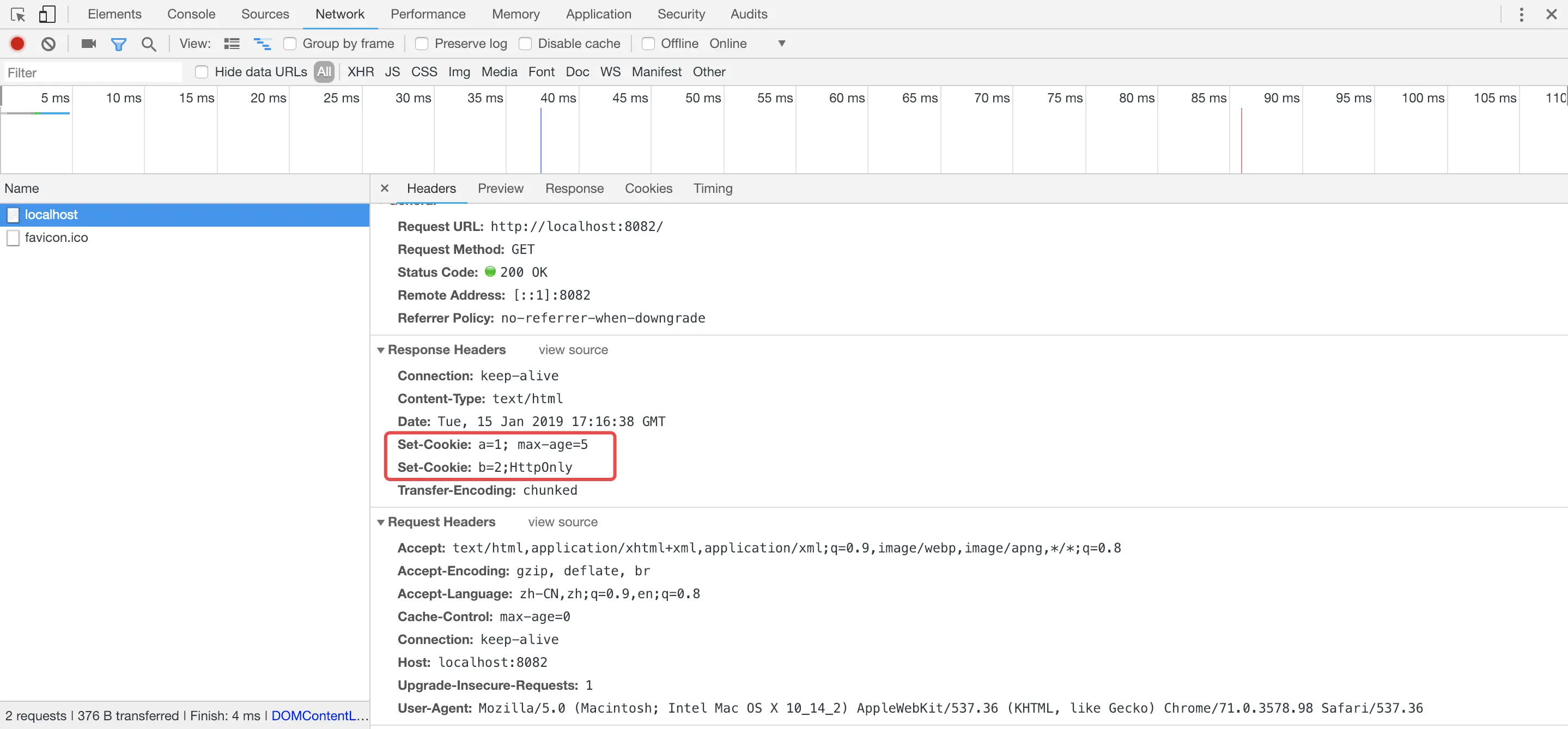The image size is (1568, 729).
Task: Toggle Hide data URLs
Action: coord(201,71)
